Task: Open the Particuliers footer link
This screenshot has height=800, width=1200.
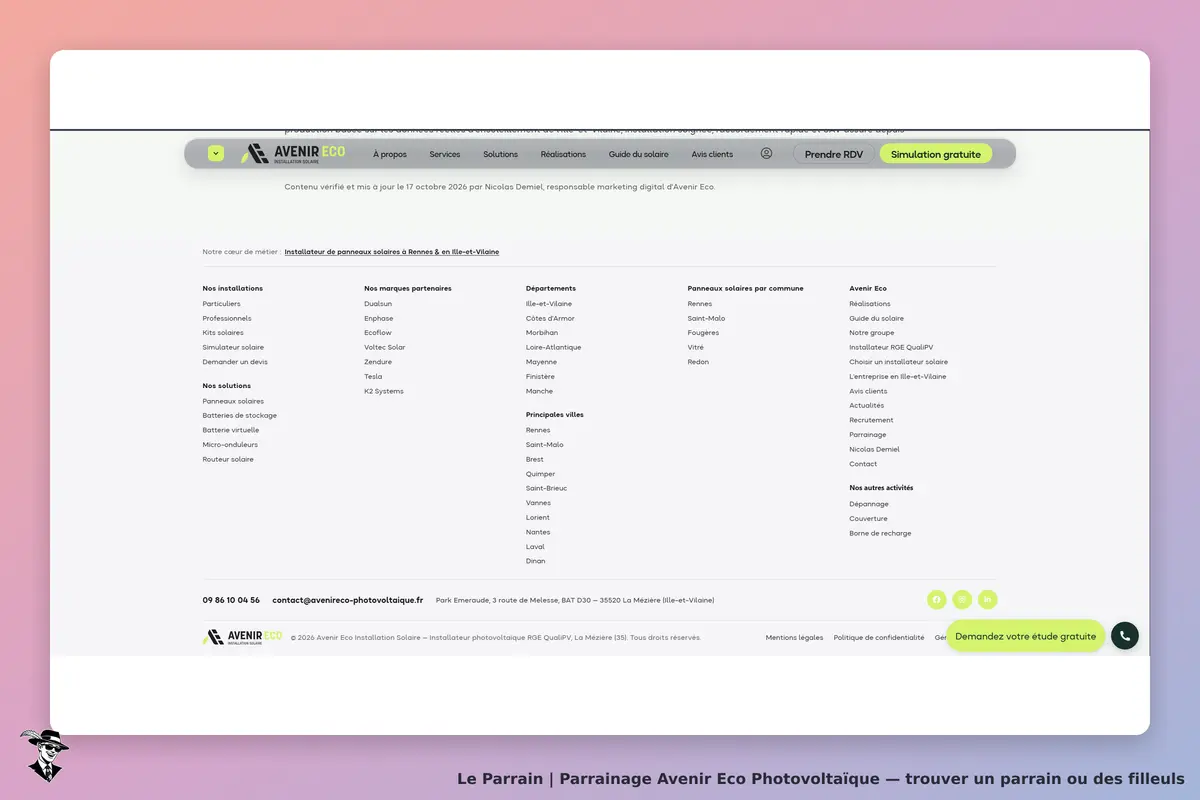Action: [x=222, y=304]
